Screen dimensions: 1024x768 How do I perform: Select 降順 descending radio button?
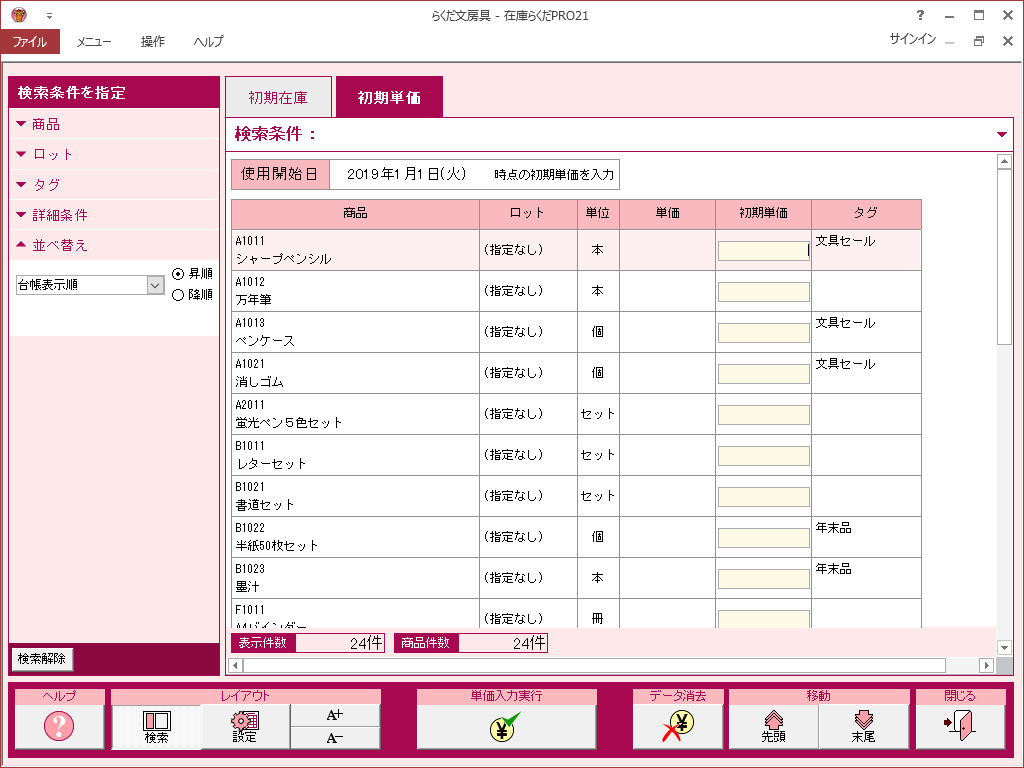[178, 295]
